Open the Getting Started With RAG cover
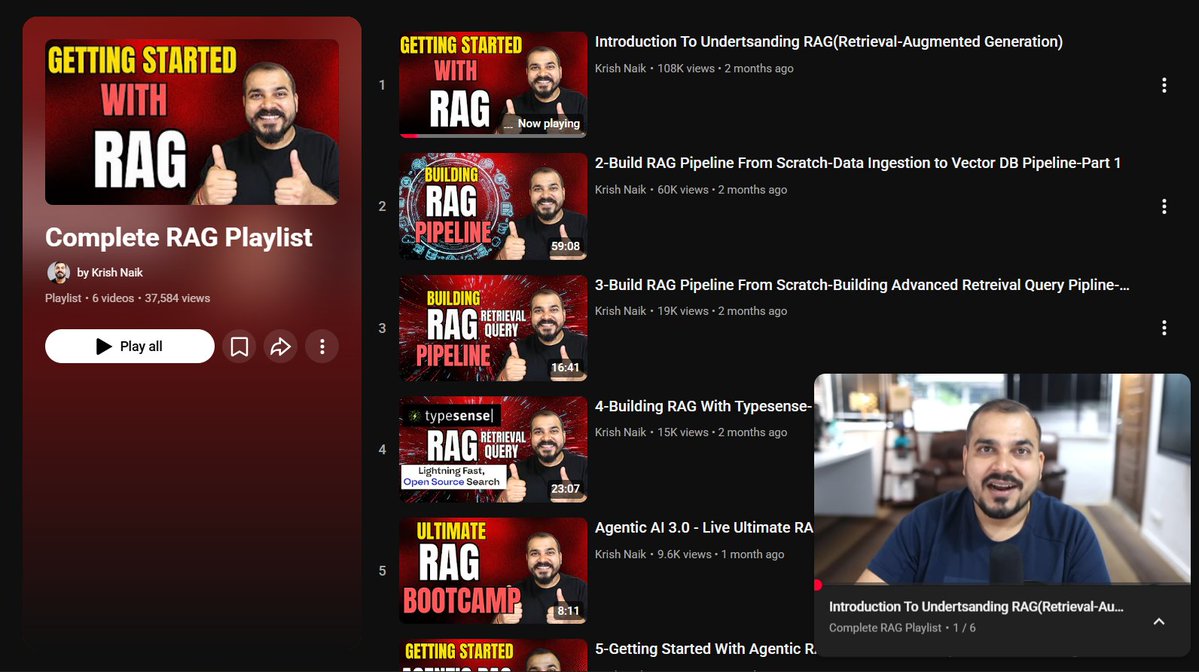 coord(192,122)
